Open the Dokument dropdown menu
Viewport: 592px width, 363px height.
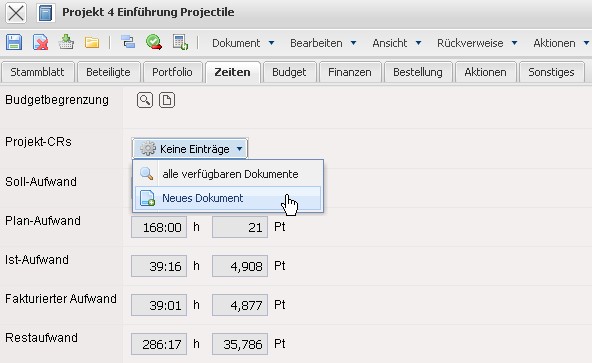[x=243, y=43]
